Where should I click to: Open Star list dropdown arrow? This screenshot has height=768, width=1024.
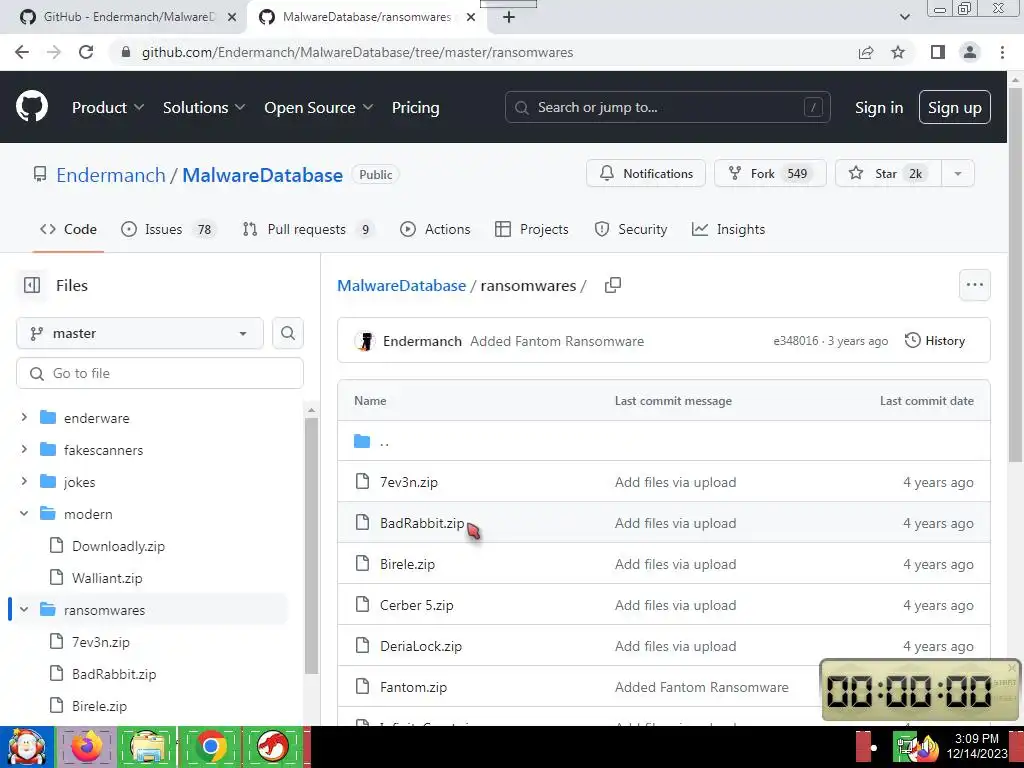(957, 174)
